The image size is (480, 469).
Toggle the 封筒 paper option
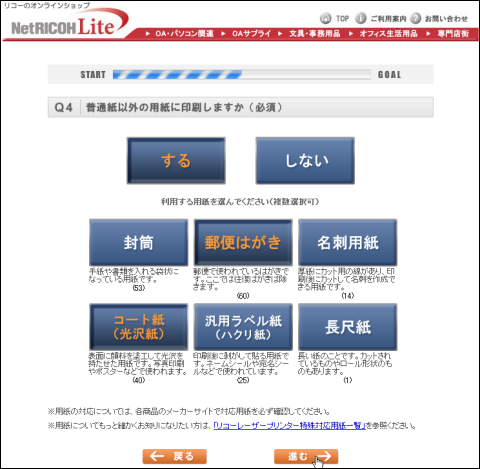[139, 242]
